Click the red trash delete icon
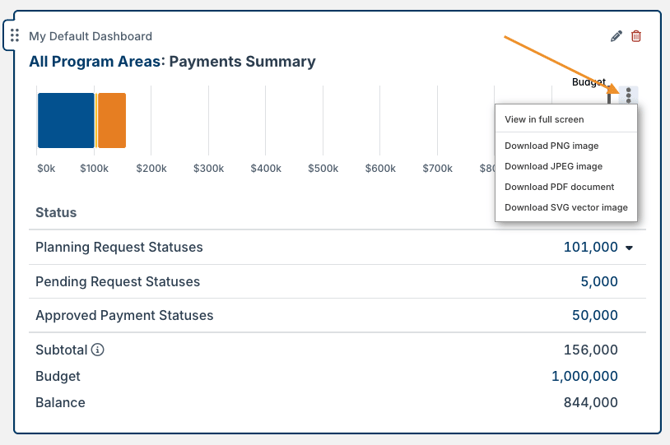670x445 pixels. [636, 36]
